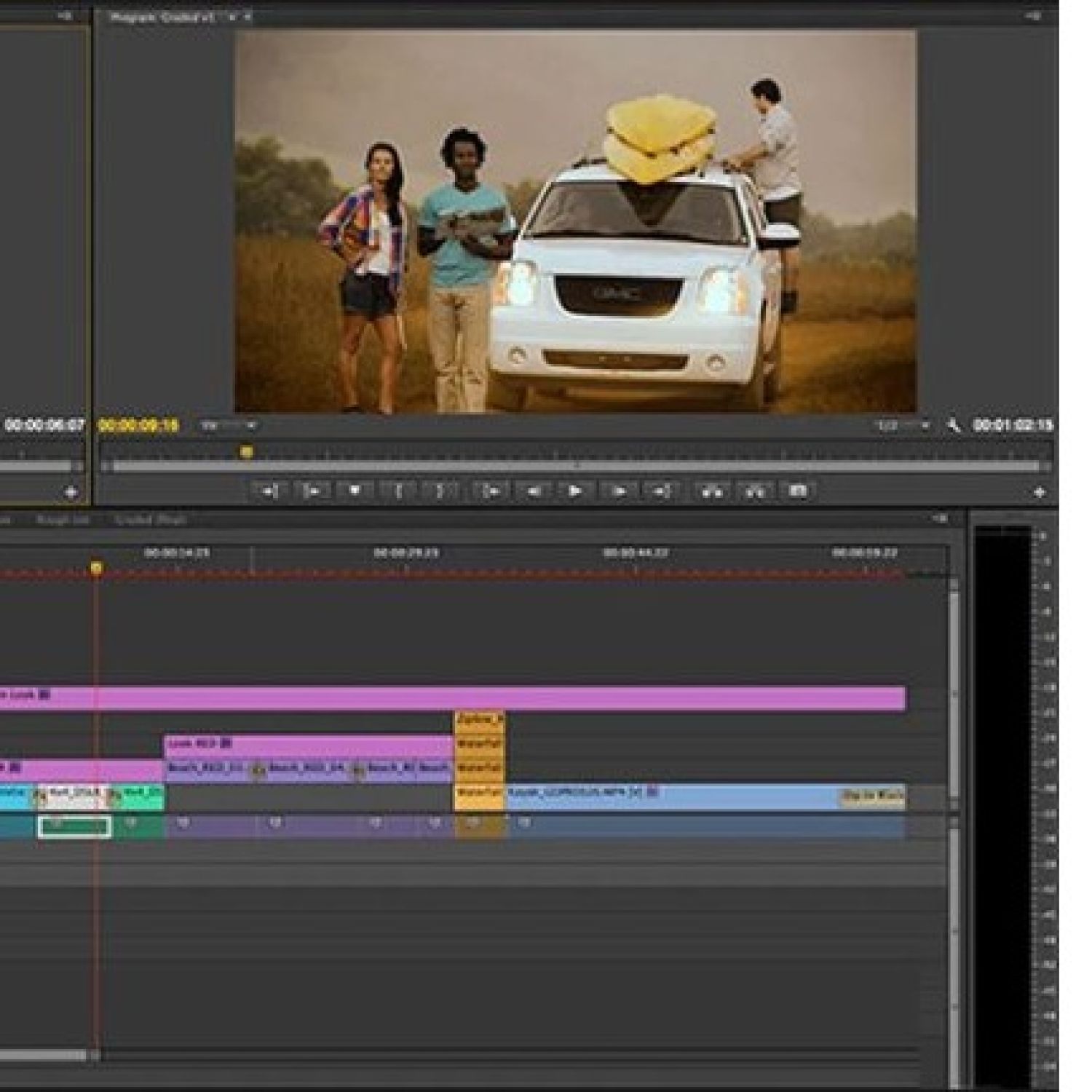Click the Export Frame camera icon
The width and height of the screenshot is (1092, 1092).
[x=798, y=491]
